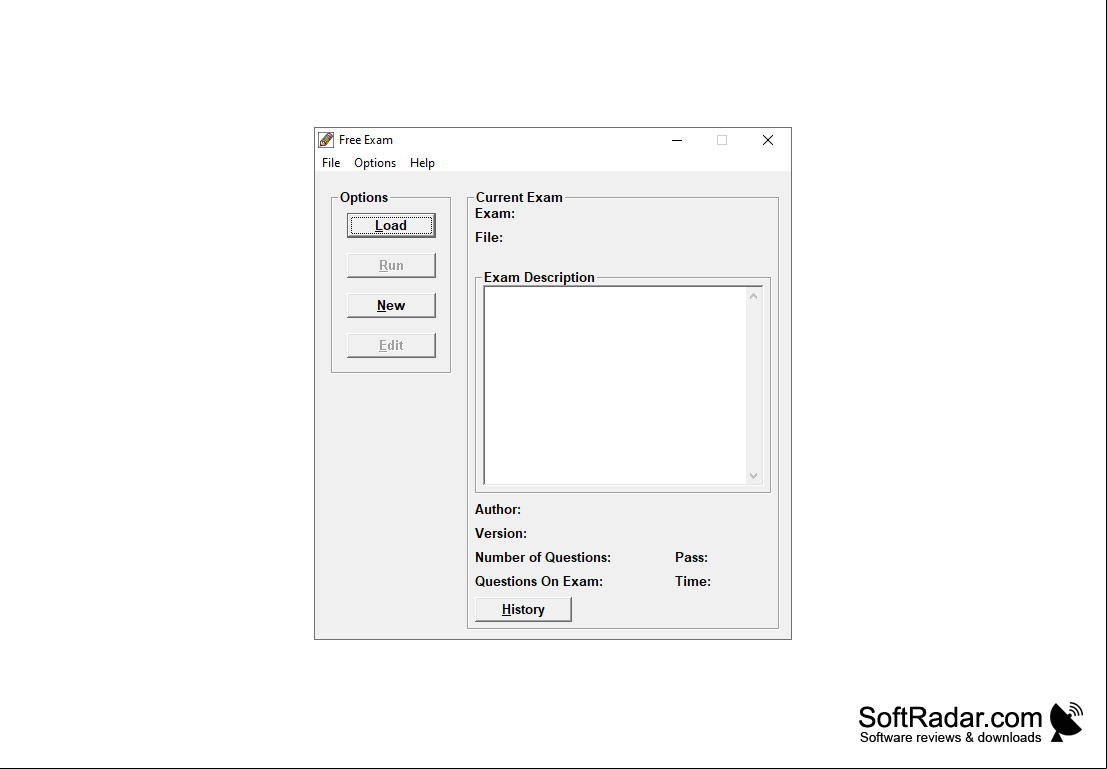Click the "Time:" label
Viewport: 1107px width, 769px height.
tap(693, 582)
